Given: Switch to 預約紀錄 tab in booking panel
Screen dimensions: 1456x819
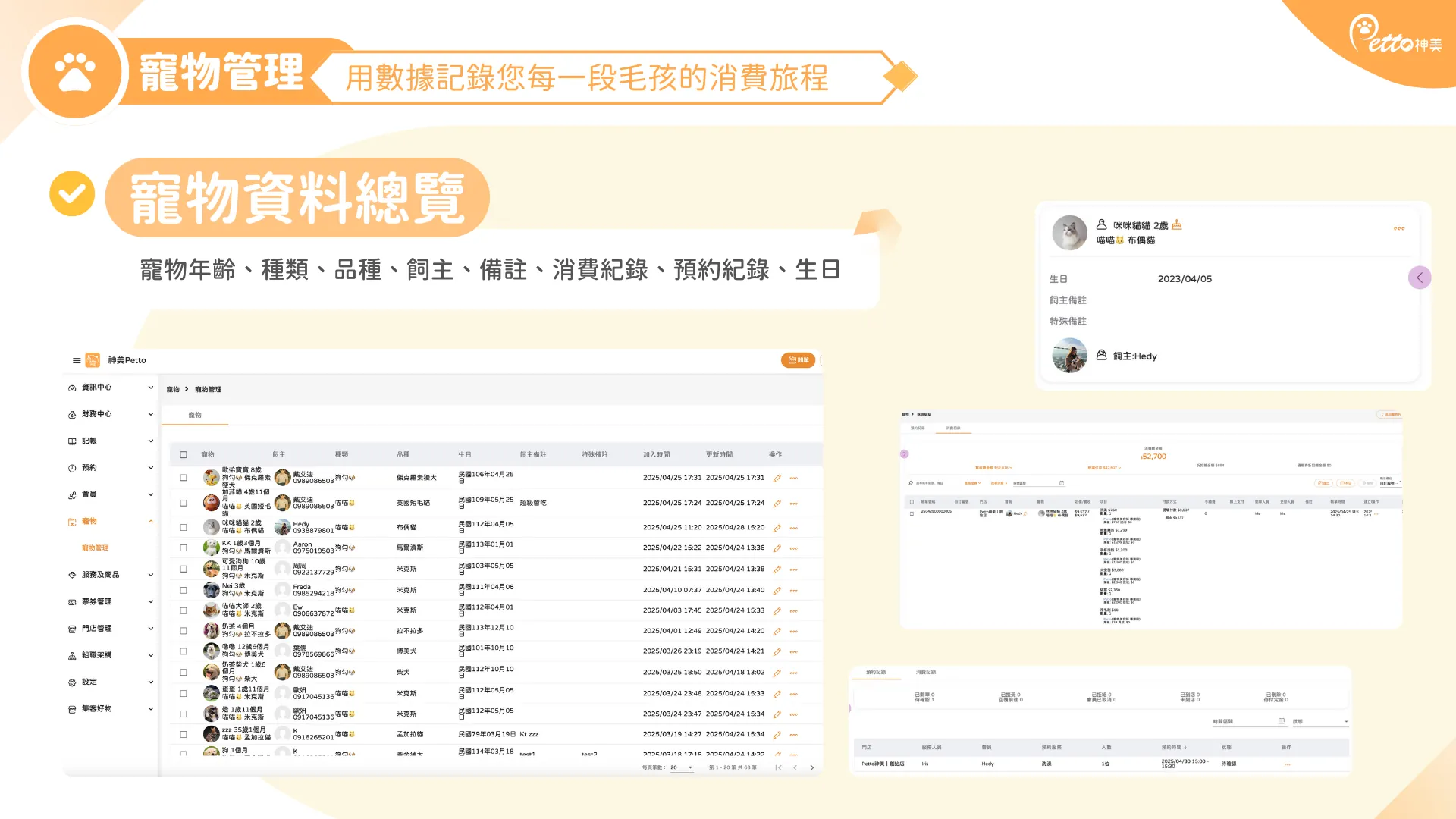Looking at the screenshot, I should point(876,673).
